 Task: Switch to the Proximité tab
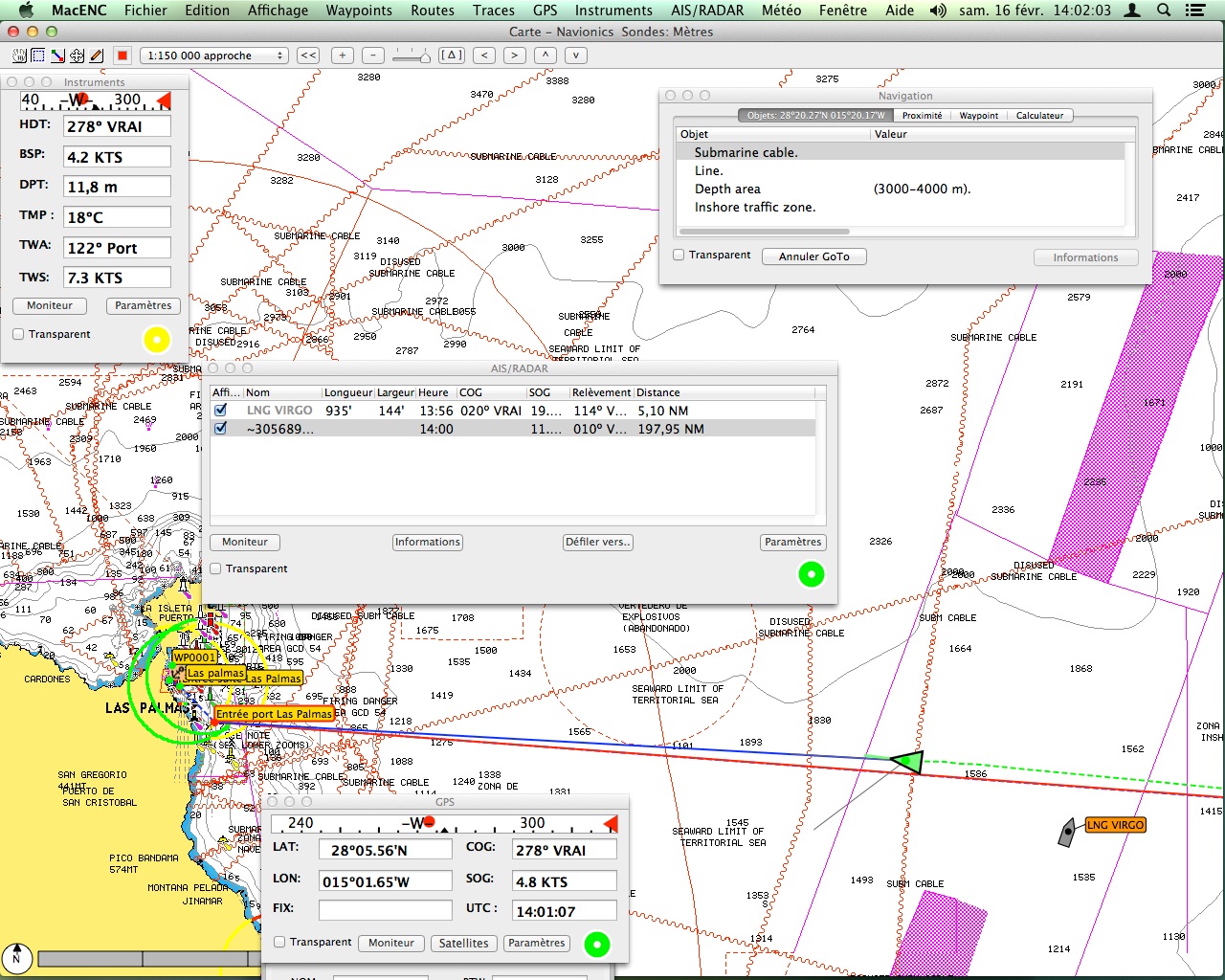[922, 115]
